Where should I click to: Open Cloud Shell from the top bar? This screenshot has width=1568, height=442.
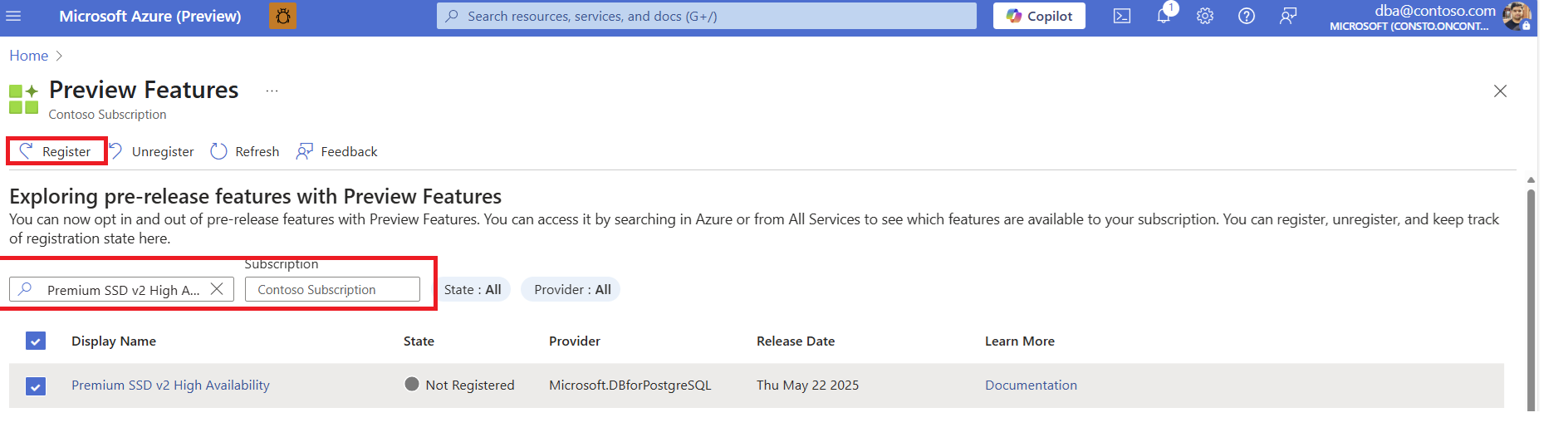tap(1122, 16)
